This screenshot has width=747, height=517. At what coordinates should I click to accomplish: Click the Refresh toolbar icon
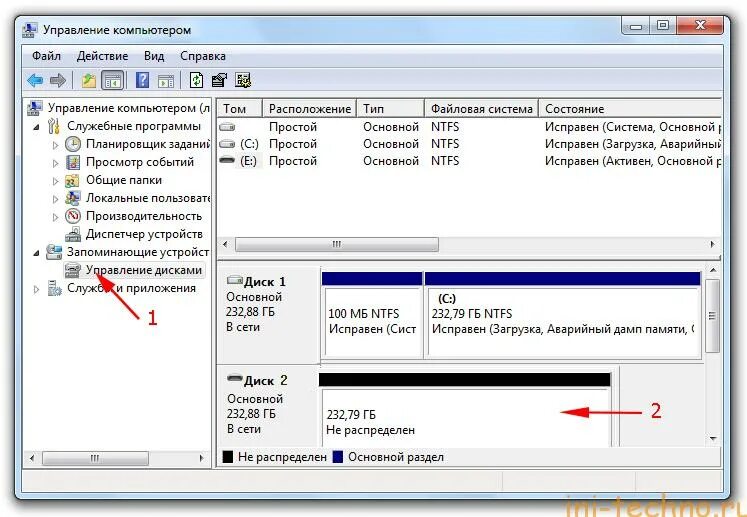tap(196, 80)
